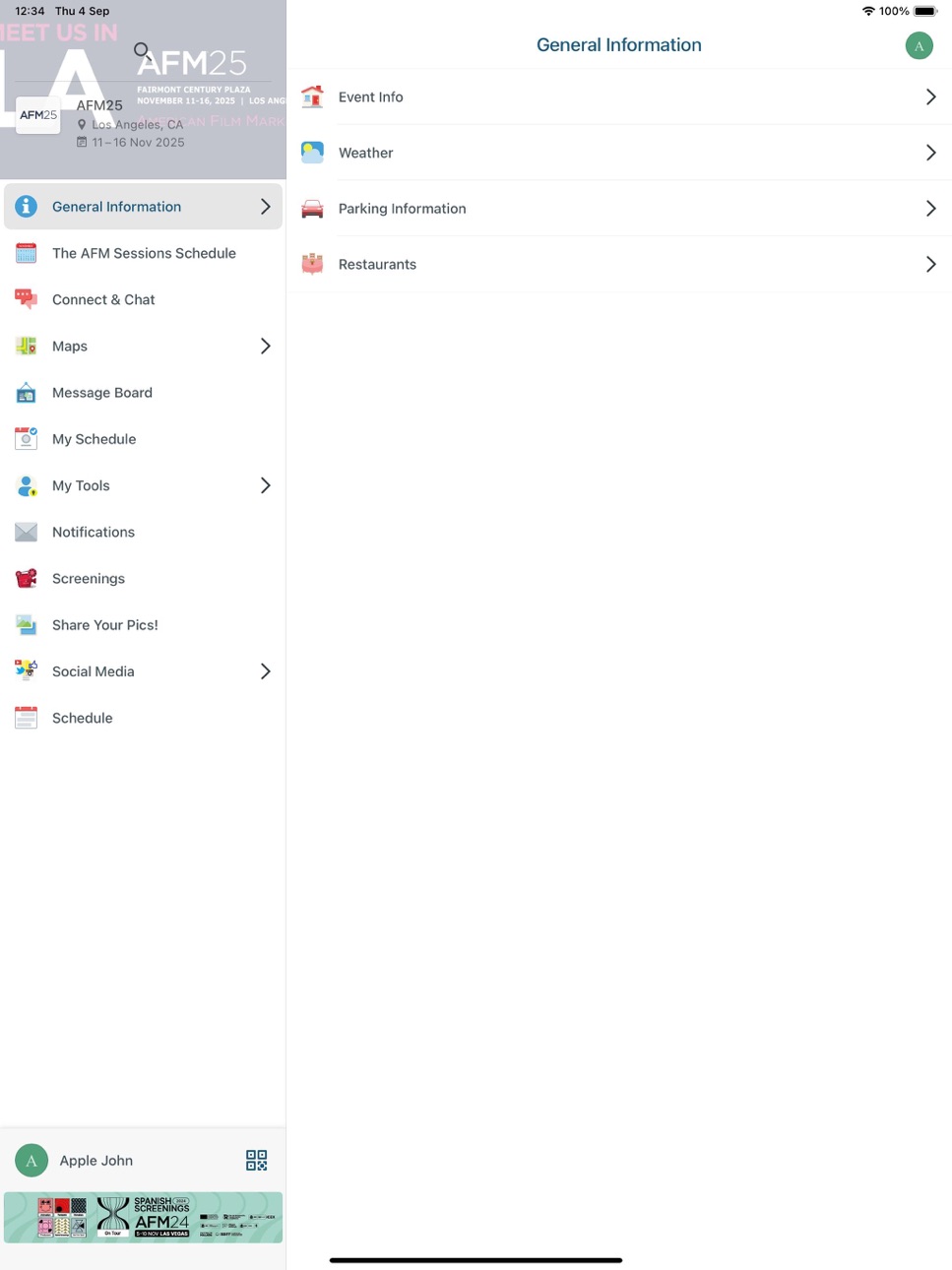Click the General Information page title
Viewport: 952px width, 1270px height.
tap(619, 45)
